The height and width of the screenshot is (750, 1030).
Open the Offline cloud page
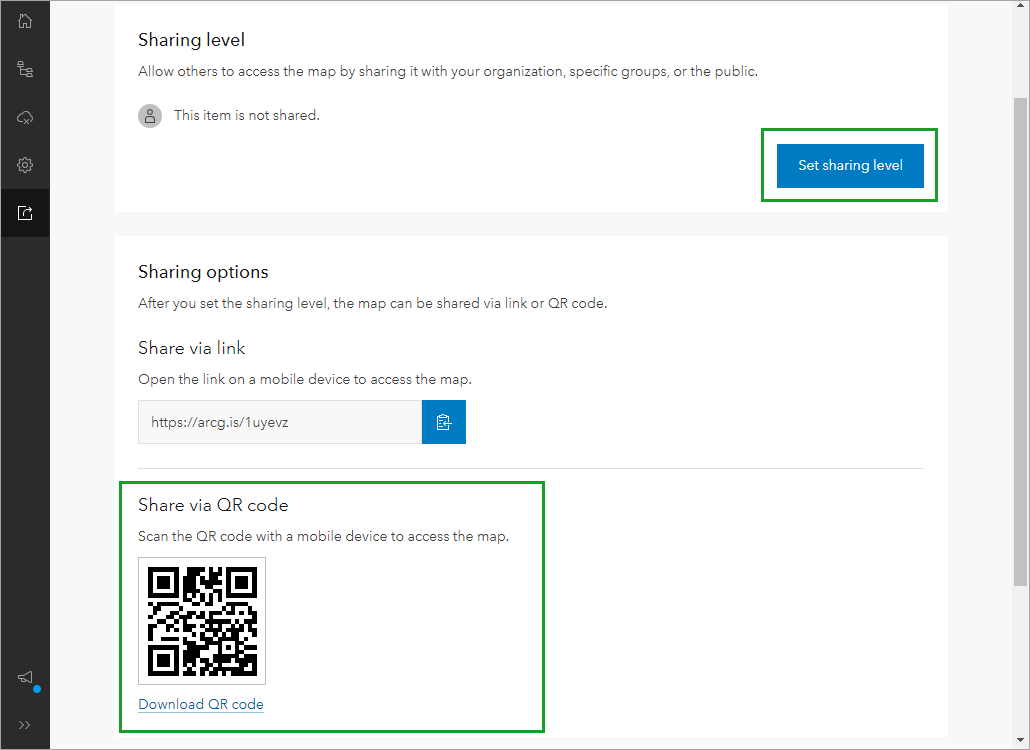(25, 117)
